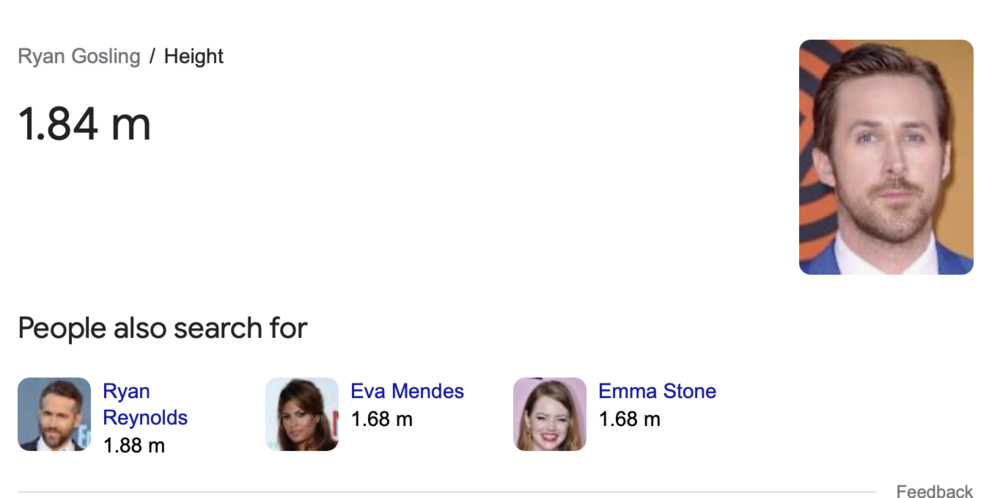Open the Eva Mendes thumbnail photo
The width and height of the screenshot is (1000, 498).
coord(302,414)
